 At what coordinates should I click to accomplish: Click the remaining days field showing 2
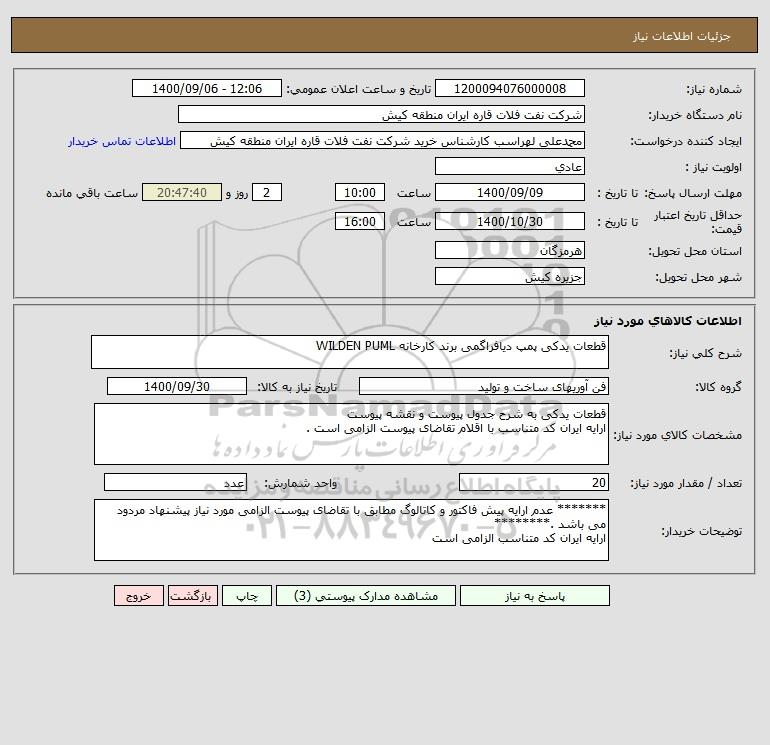point(267,193)
